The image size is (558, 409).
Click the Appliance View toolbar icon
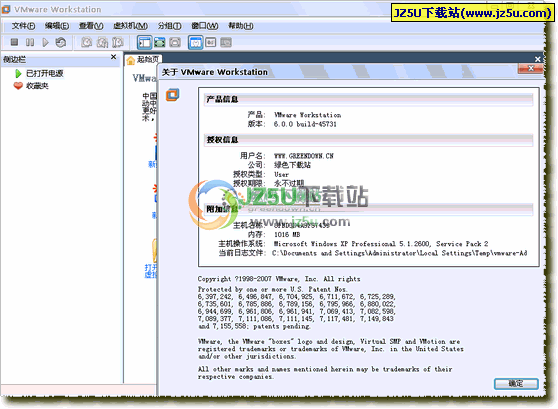[x=226, y=43]
